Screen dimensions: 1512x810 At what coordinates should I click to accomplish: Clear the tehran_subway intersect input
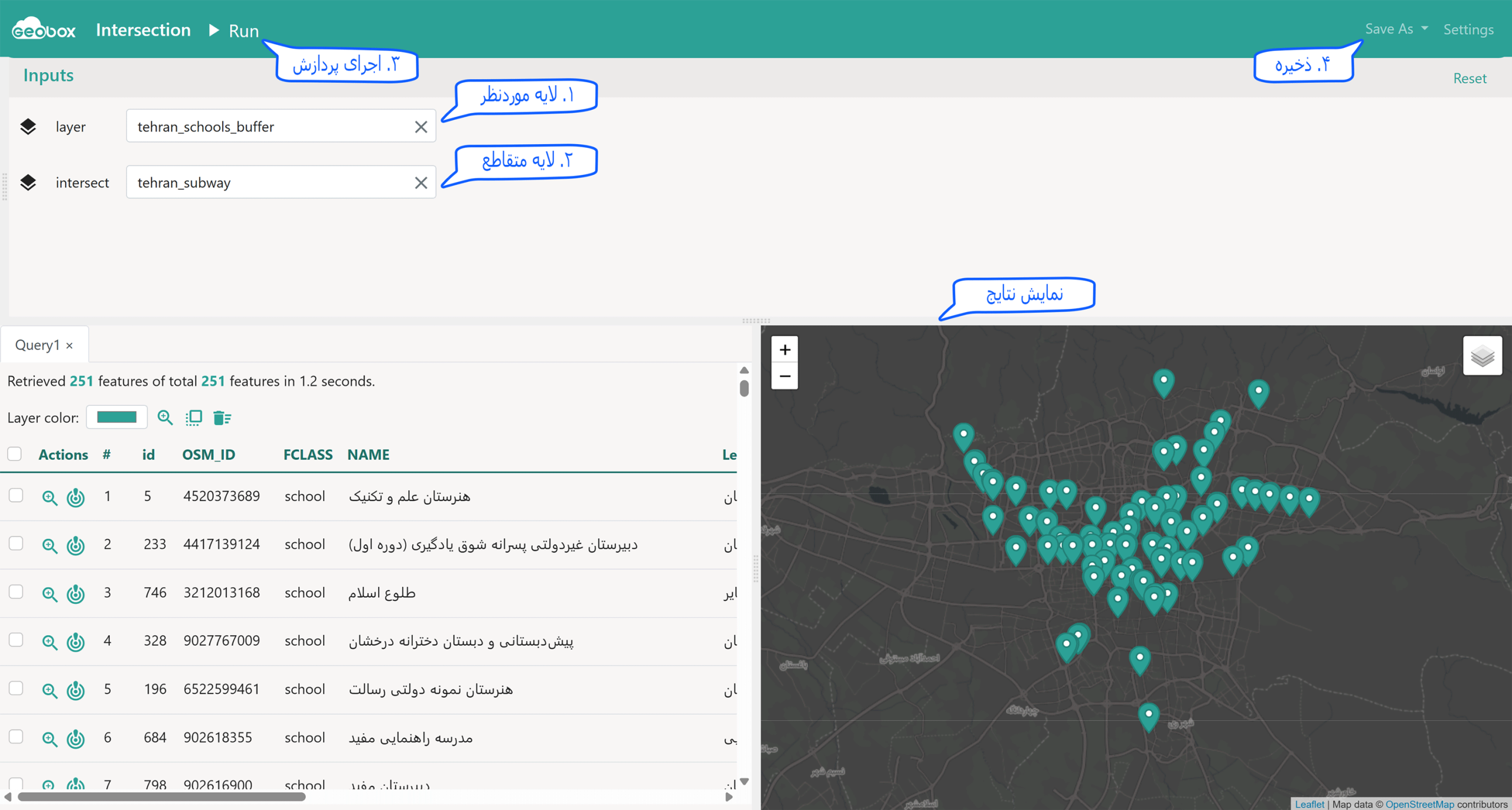[x=421, y=183]
